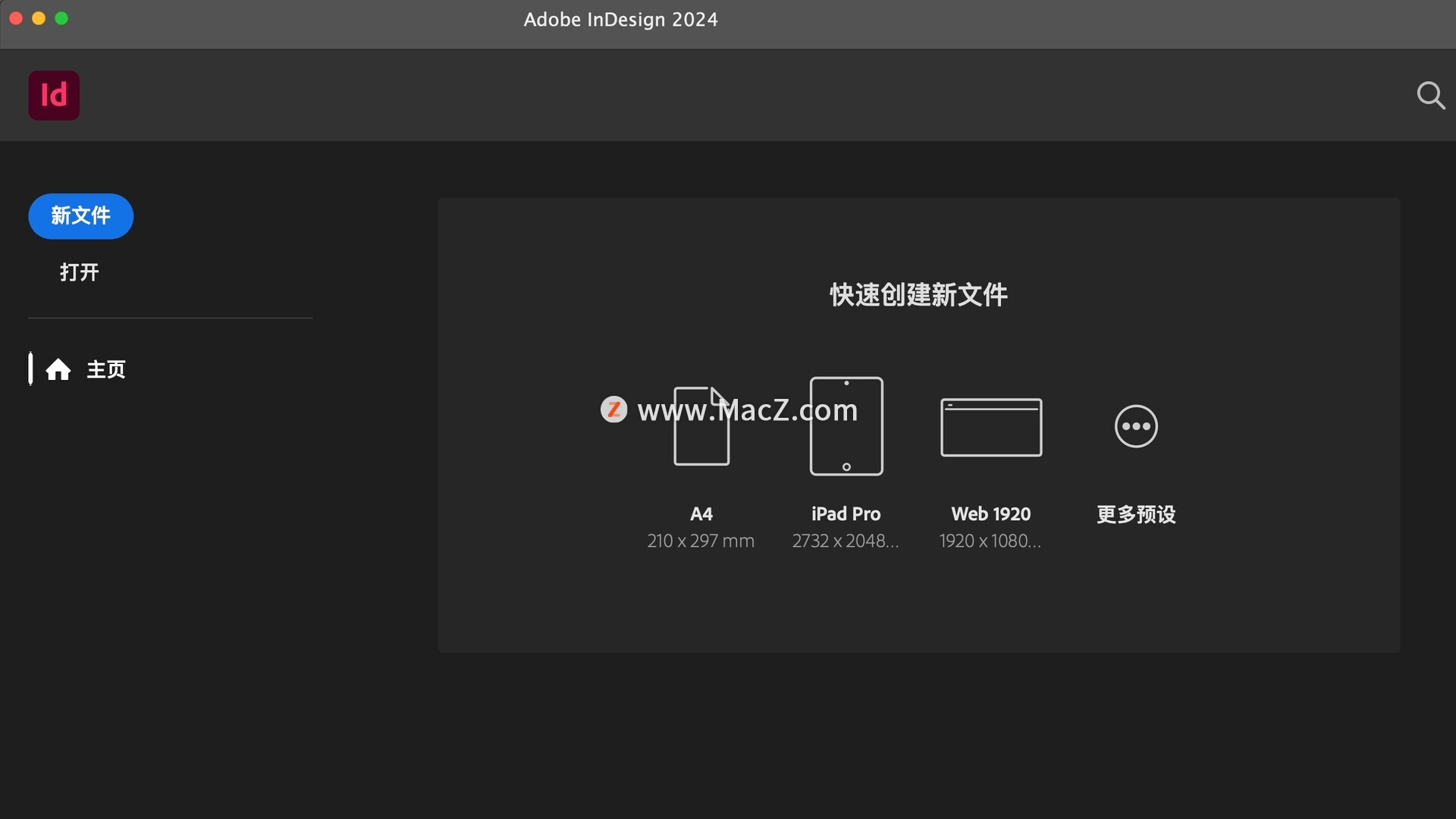Choose the iPad Pro preset icon
This screenshot has width=1456, height=819.
click(846, 425)
